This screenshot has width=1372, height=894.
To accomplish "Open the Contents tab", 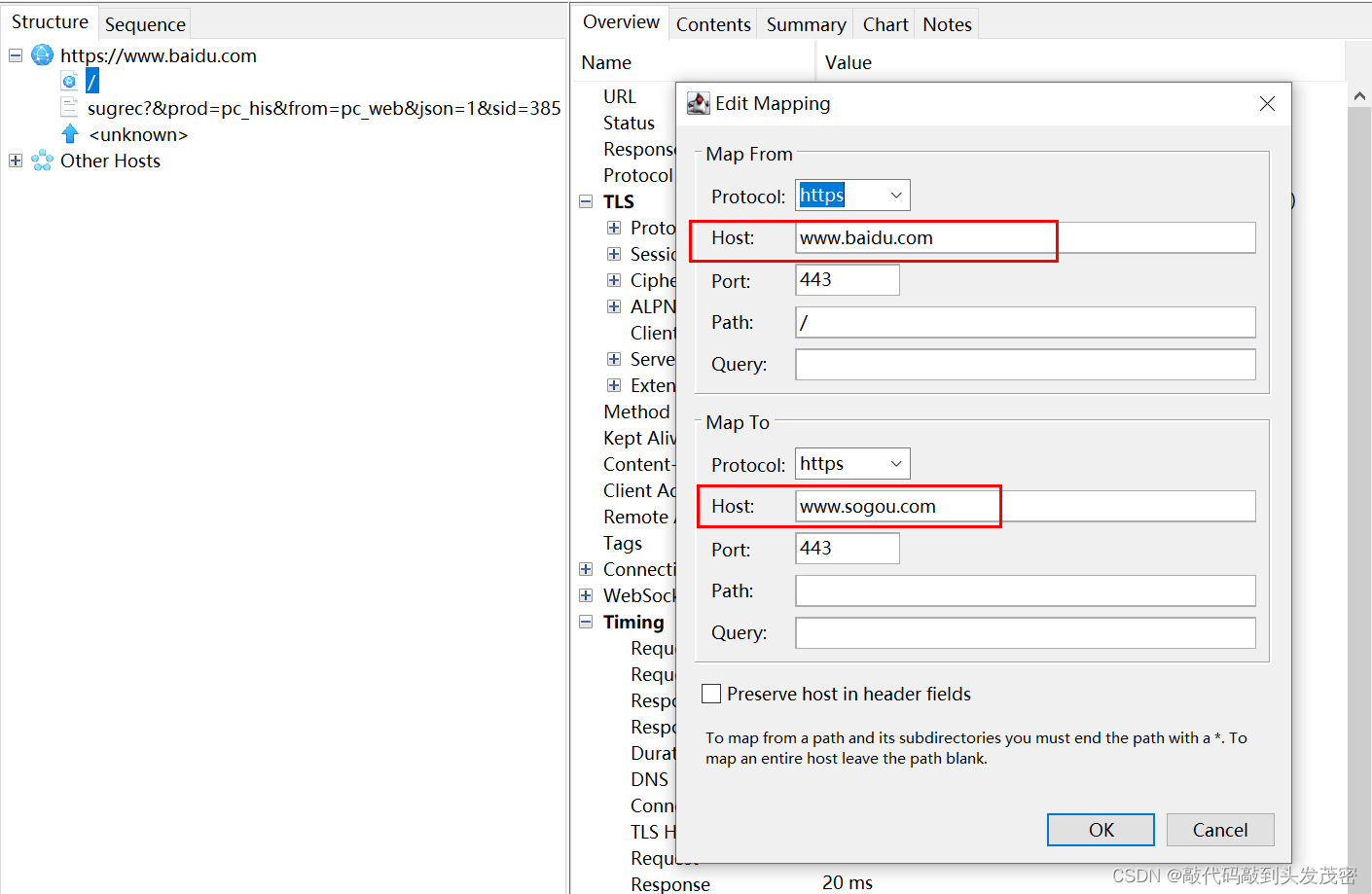I will (713, 24).
